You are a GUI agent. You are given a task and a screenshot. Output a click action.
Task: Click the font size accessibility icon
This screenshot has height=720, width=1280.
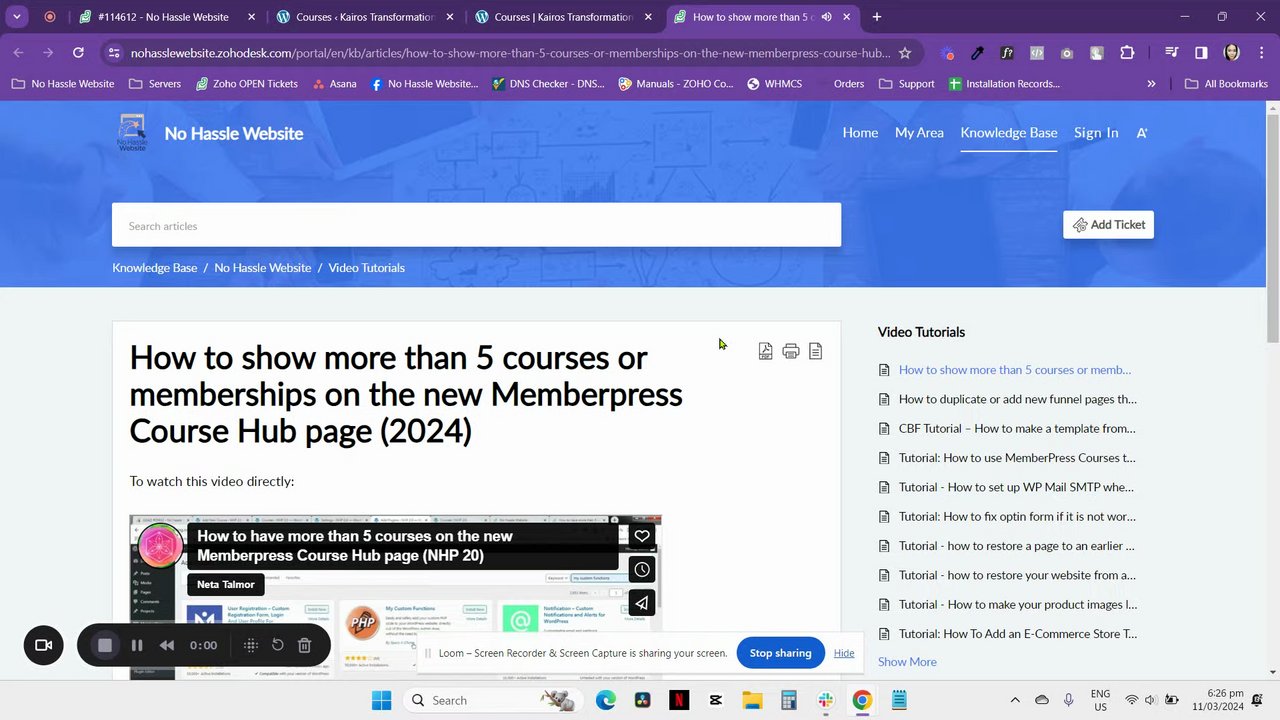pyautogui.click(x=1142, y=133)
